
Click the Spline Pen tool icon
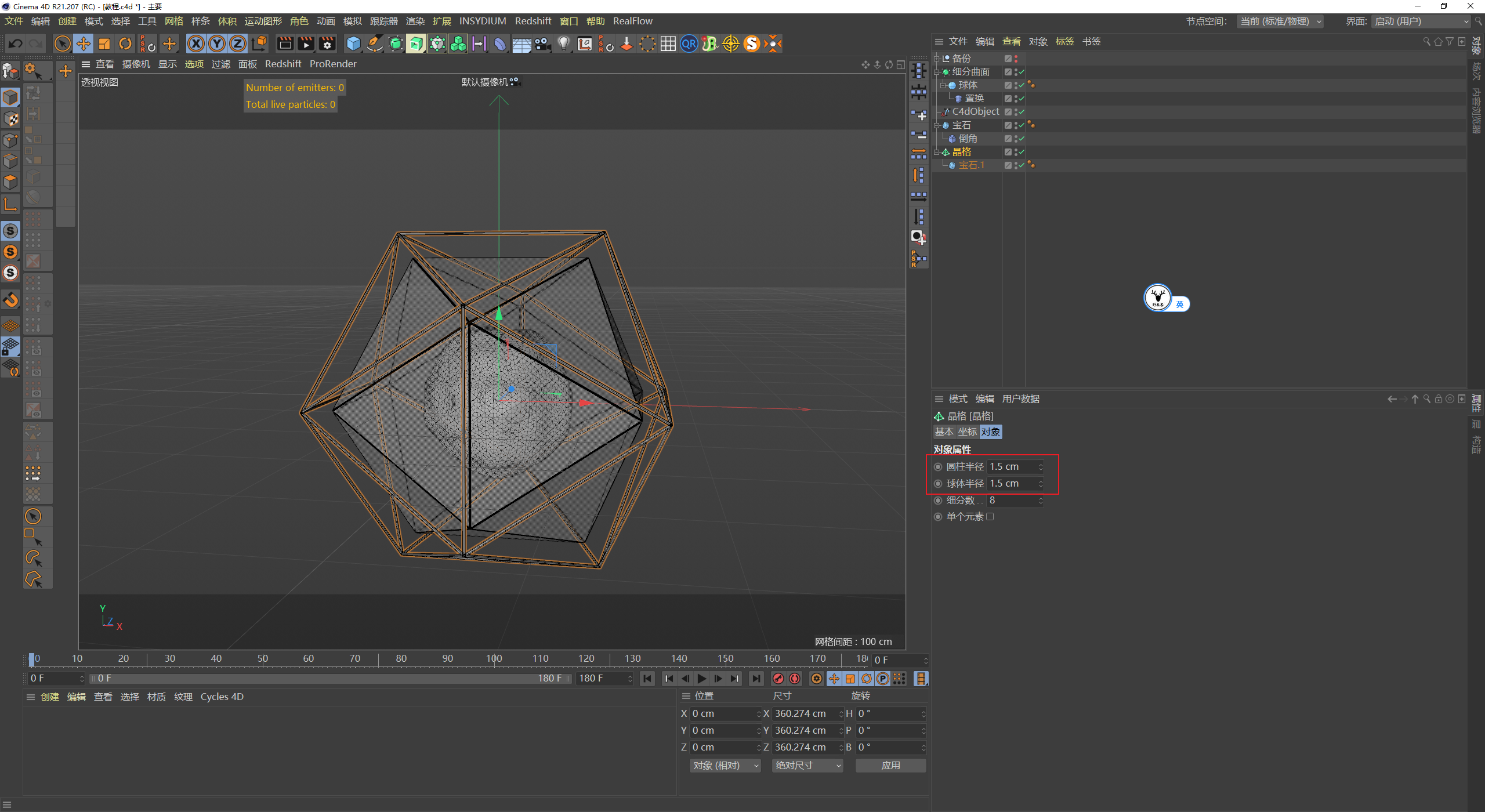coord(375,43)
